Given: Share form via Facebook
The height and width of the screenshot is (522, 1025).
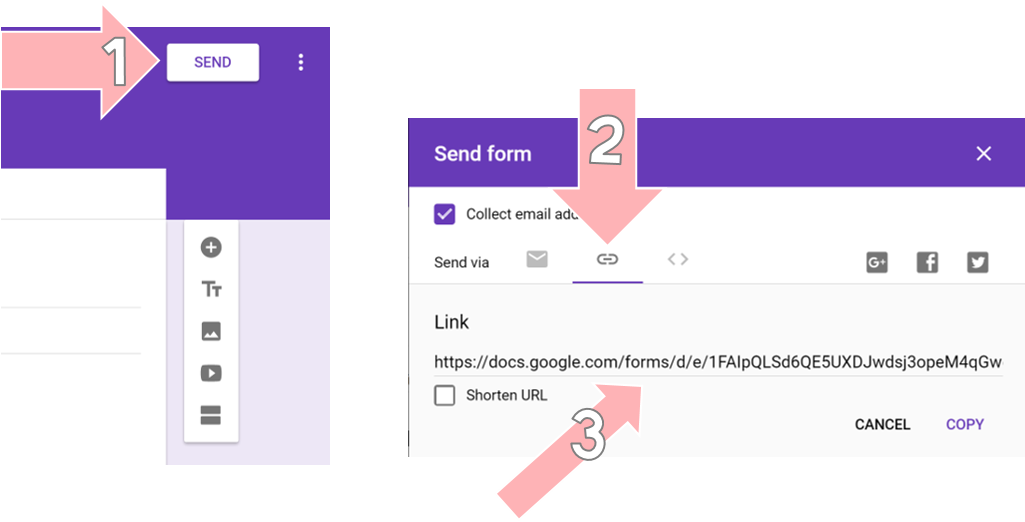Looking at the screenshot, I should [927, 263].
